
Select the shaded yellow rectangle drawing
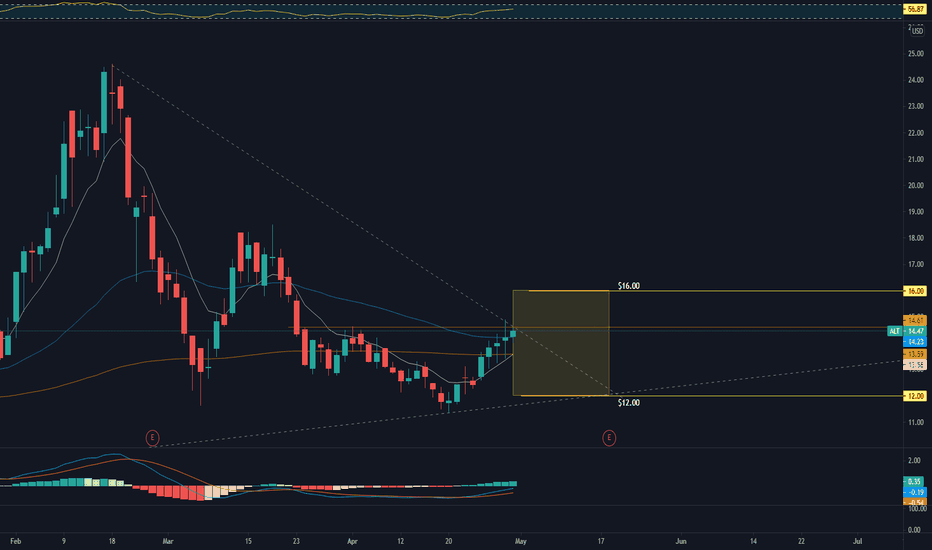point(561,343)
